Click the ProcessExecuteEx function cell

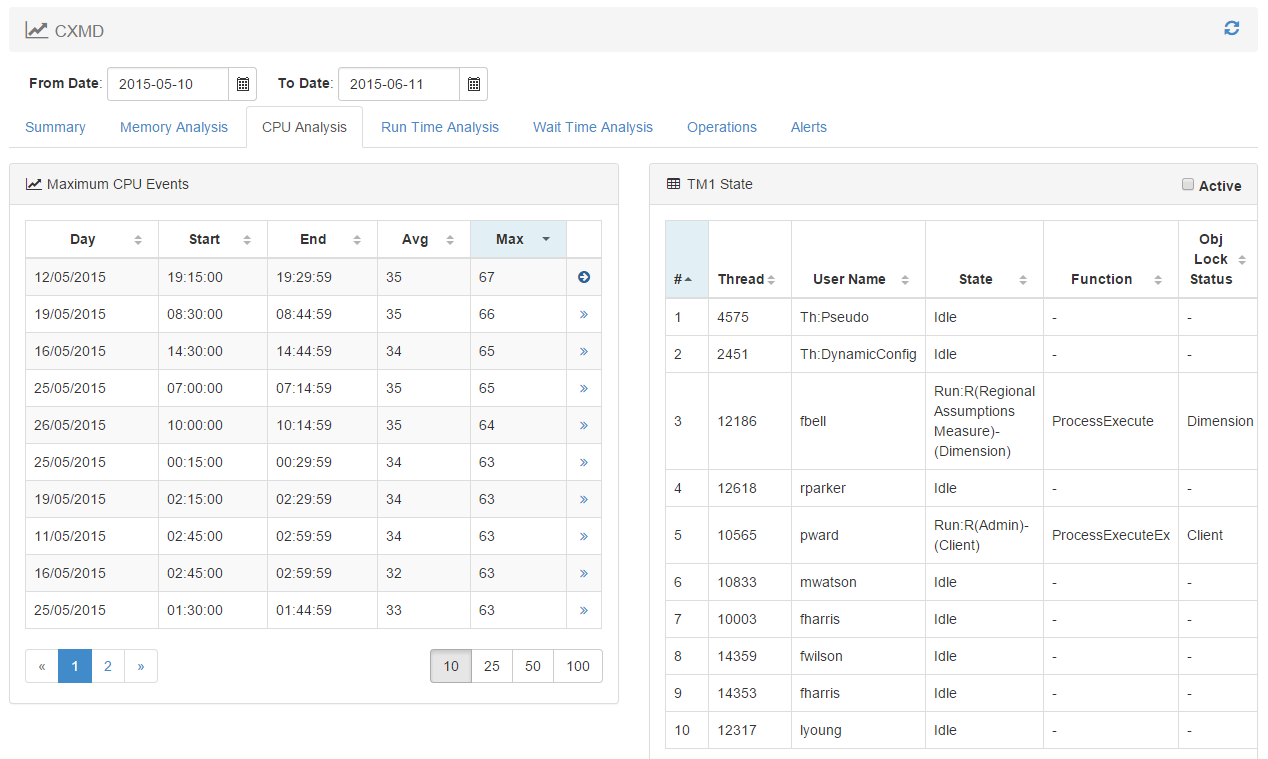point(1111,535)
